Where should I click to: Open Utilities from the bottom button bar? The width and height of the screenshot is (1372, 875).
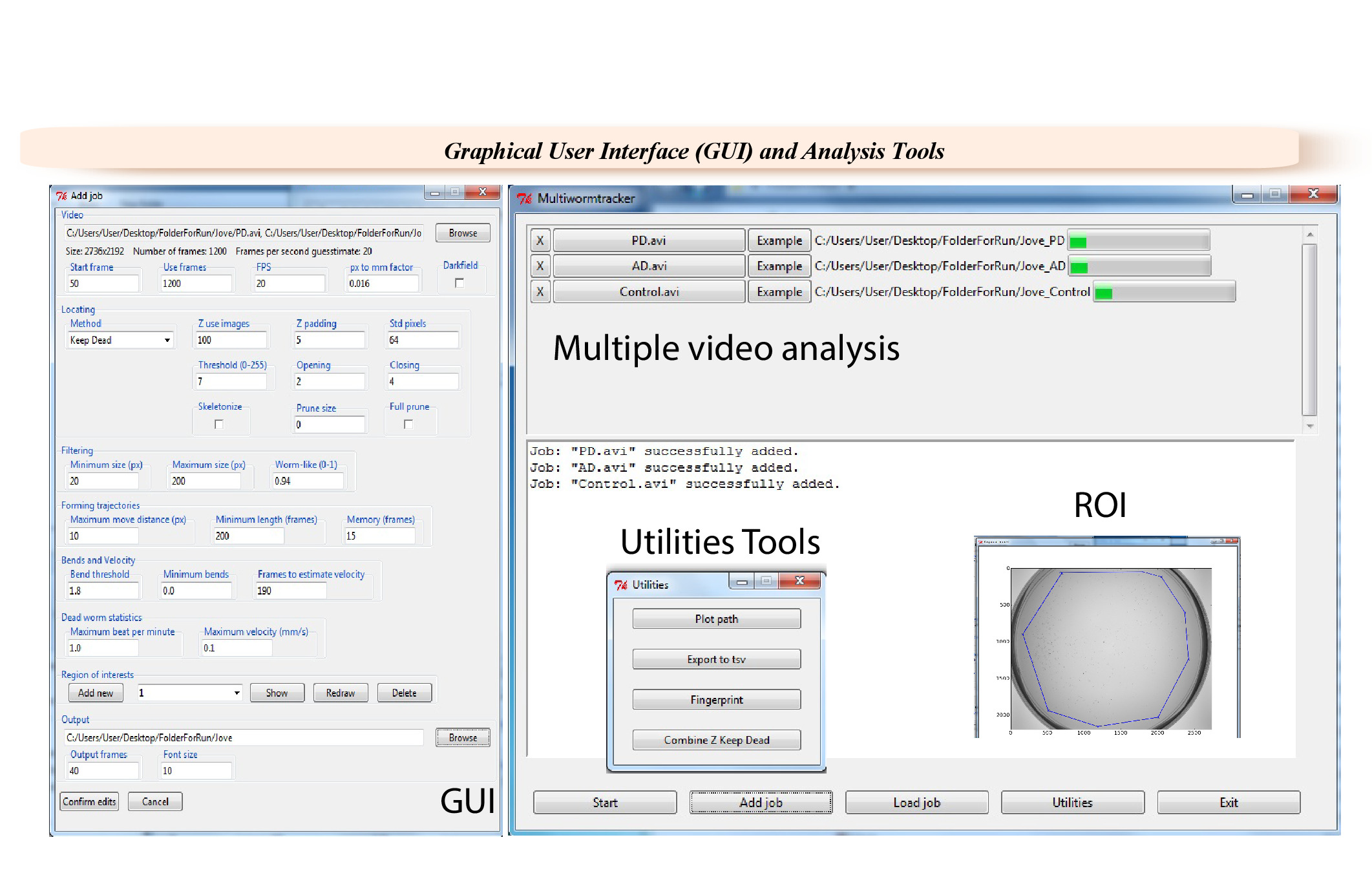[1072, 802]
